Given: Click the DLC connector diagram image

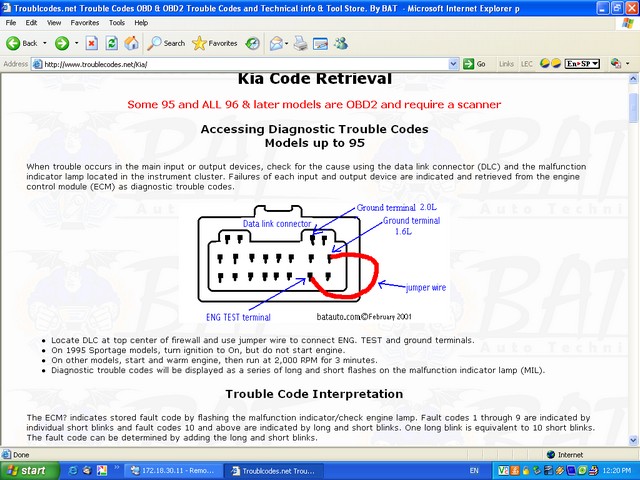Looking at the screenshot, I should coord(314,263).
